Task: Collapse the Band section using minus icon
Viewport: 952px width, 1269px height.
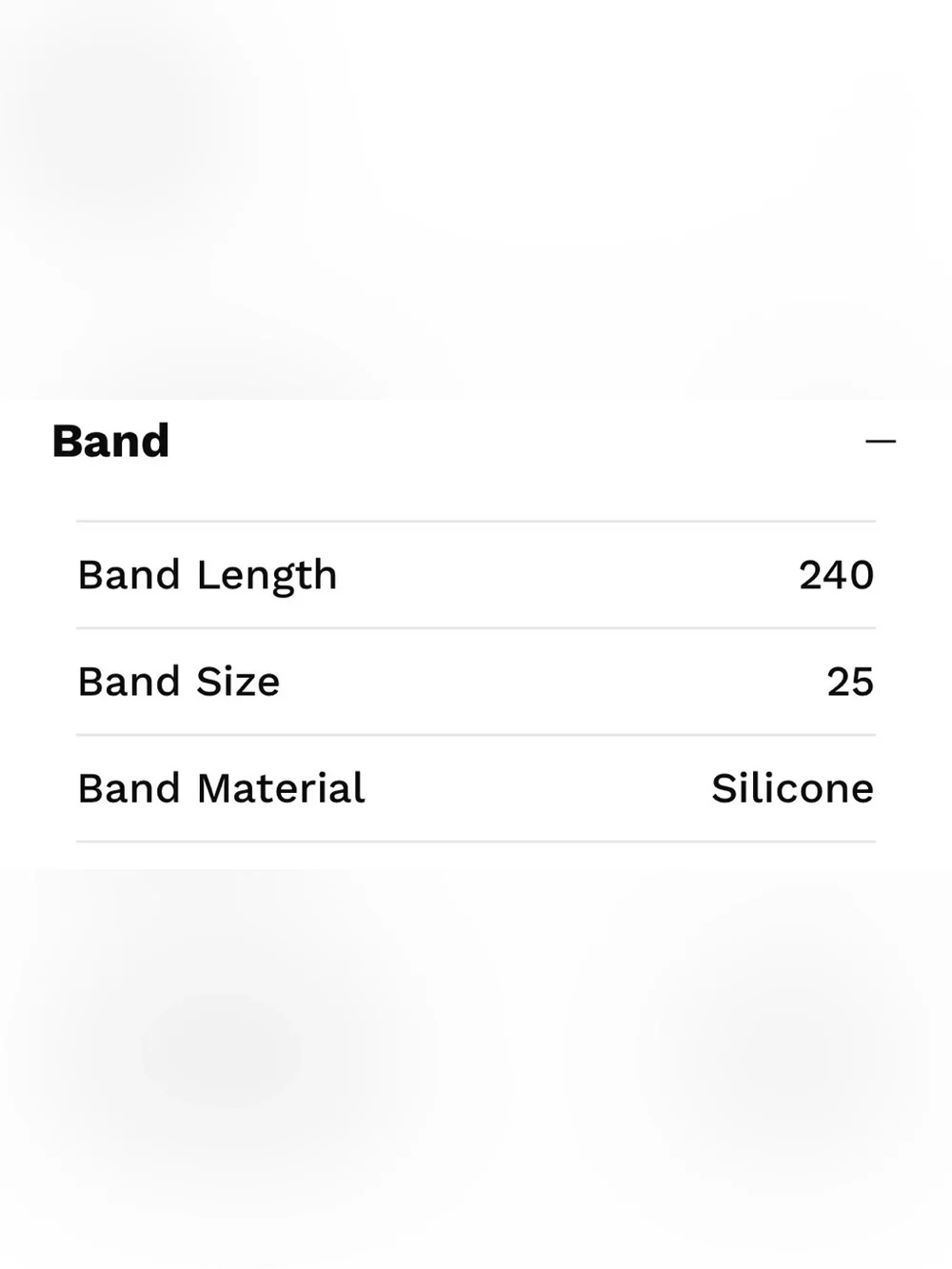Action: click(881, 441)
